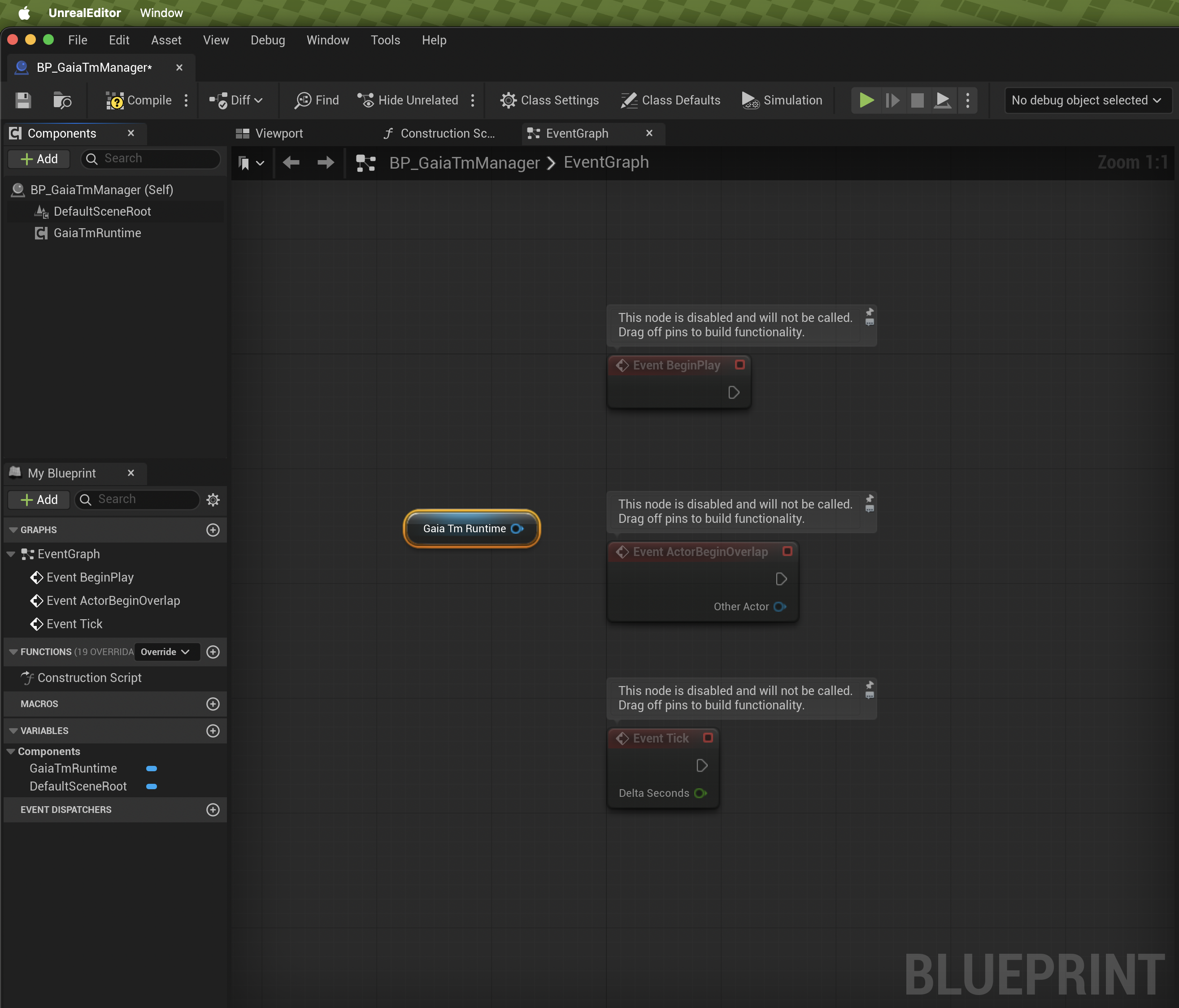This screenshot has height=1008, width=1179.
Task: Open debug object selector dropdown
Action: [x=1087, y=101]
